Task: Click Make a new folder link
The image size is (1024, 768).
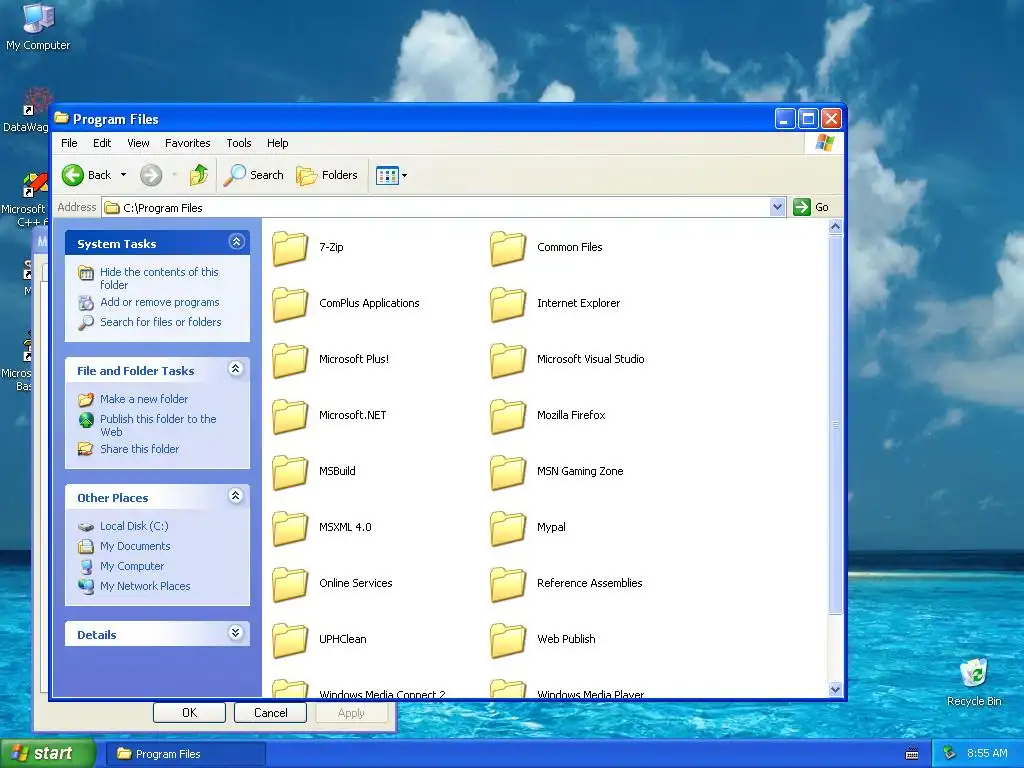Action: click(x=144, y=399)
